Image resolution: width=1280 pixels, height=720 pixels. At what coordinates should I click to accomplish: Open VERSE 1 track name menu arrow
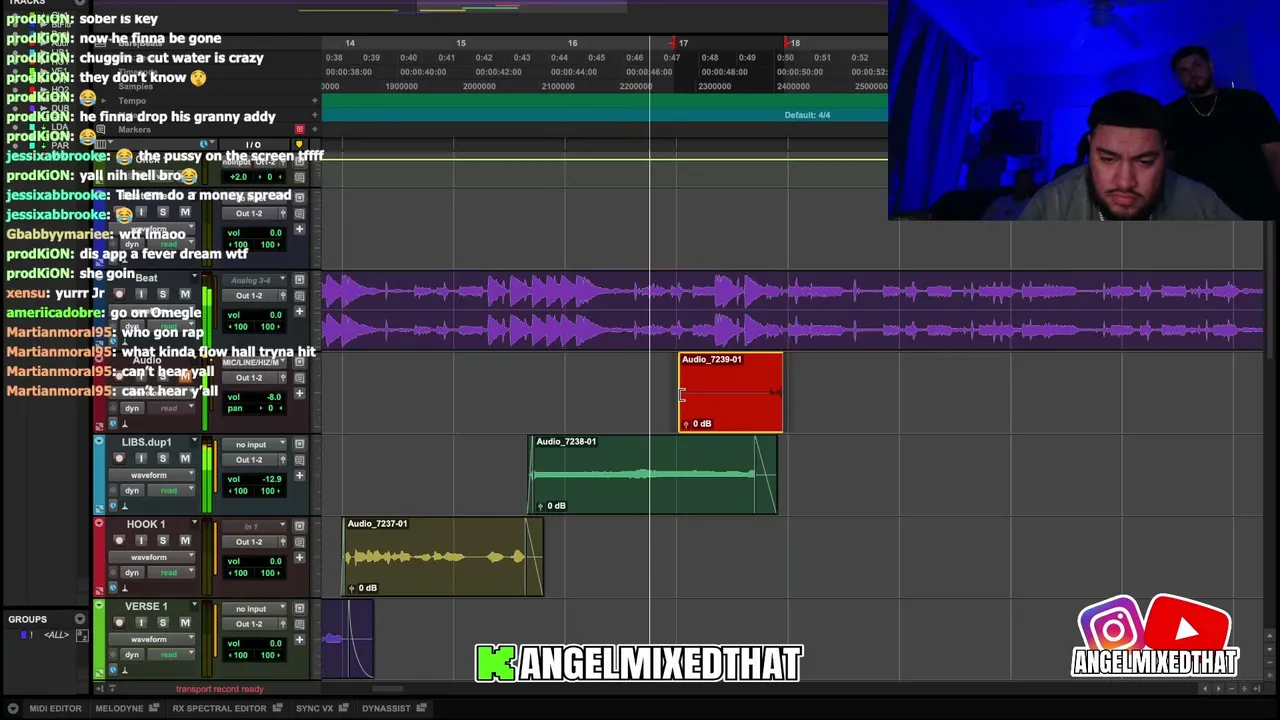click(195, 606)
